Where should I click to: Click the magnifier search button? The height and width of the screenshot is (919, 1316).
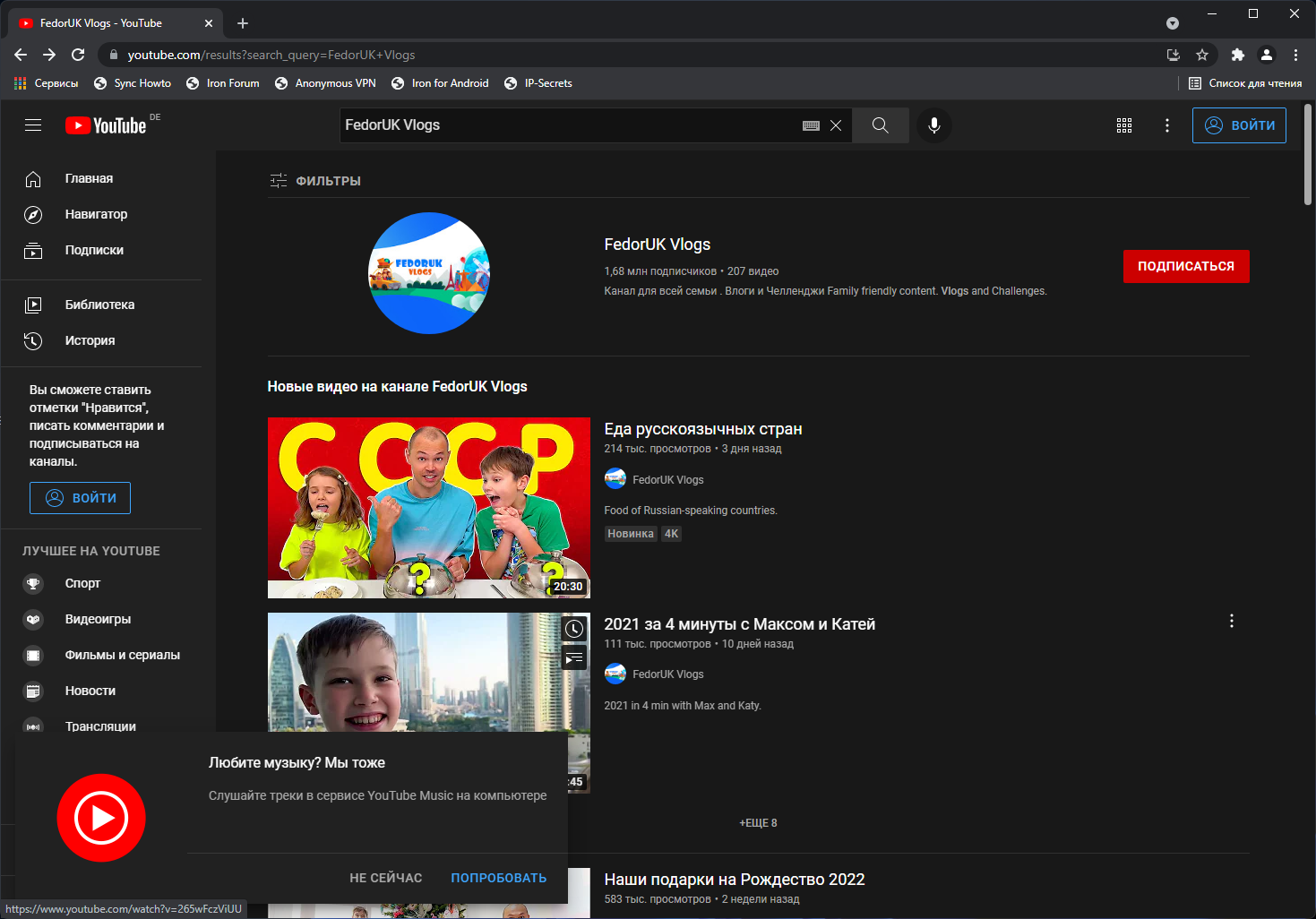(x=881, y=125)
